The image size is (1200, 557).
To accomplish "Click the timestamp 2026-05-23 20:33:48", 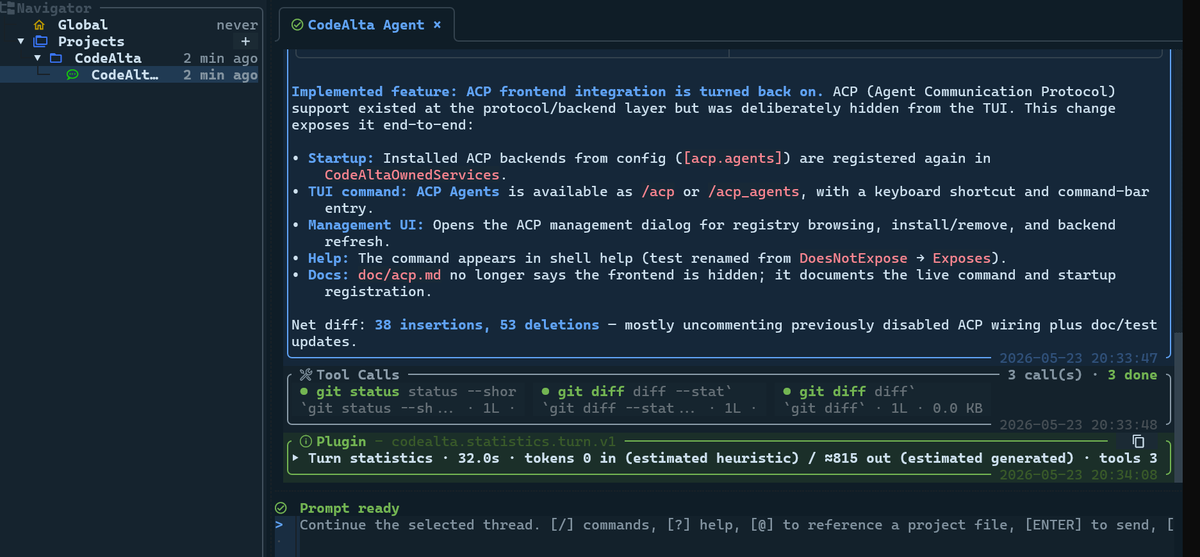I will [x=1078, y=425].
